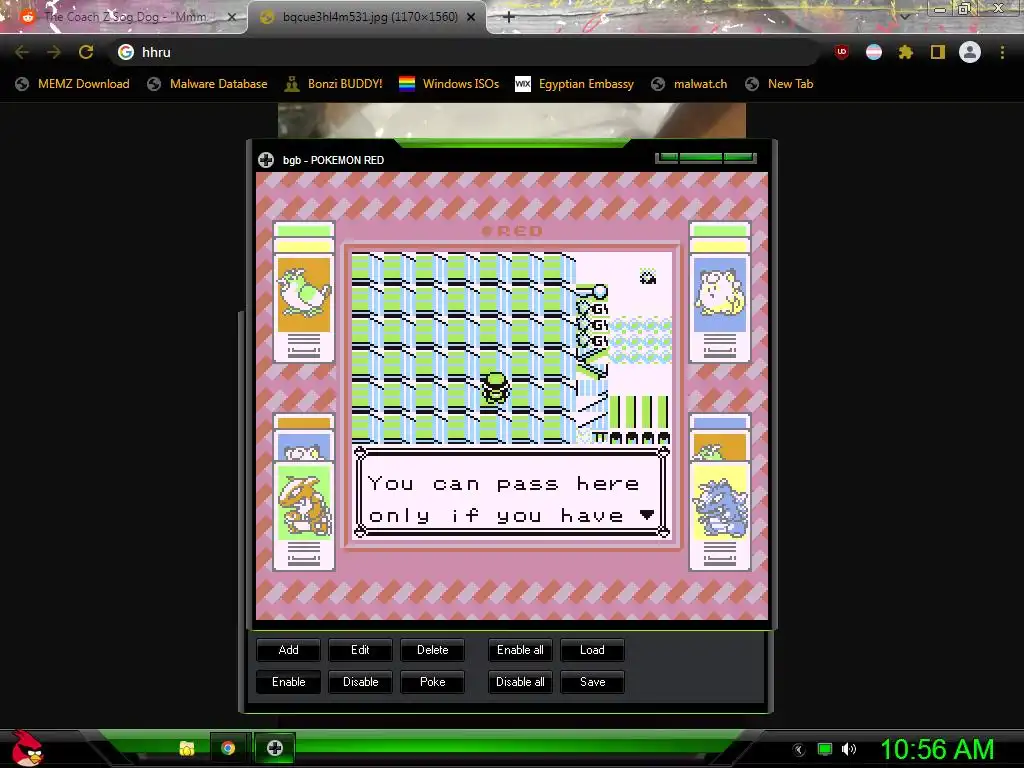
Task: Click the 10:56 AM taskbar clock
Action: pos(937,749)
